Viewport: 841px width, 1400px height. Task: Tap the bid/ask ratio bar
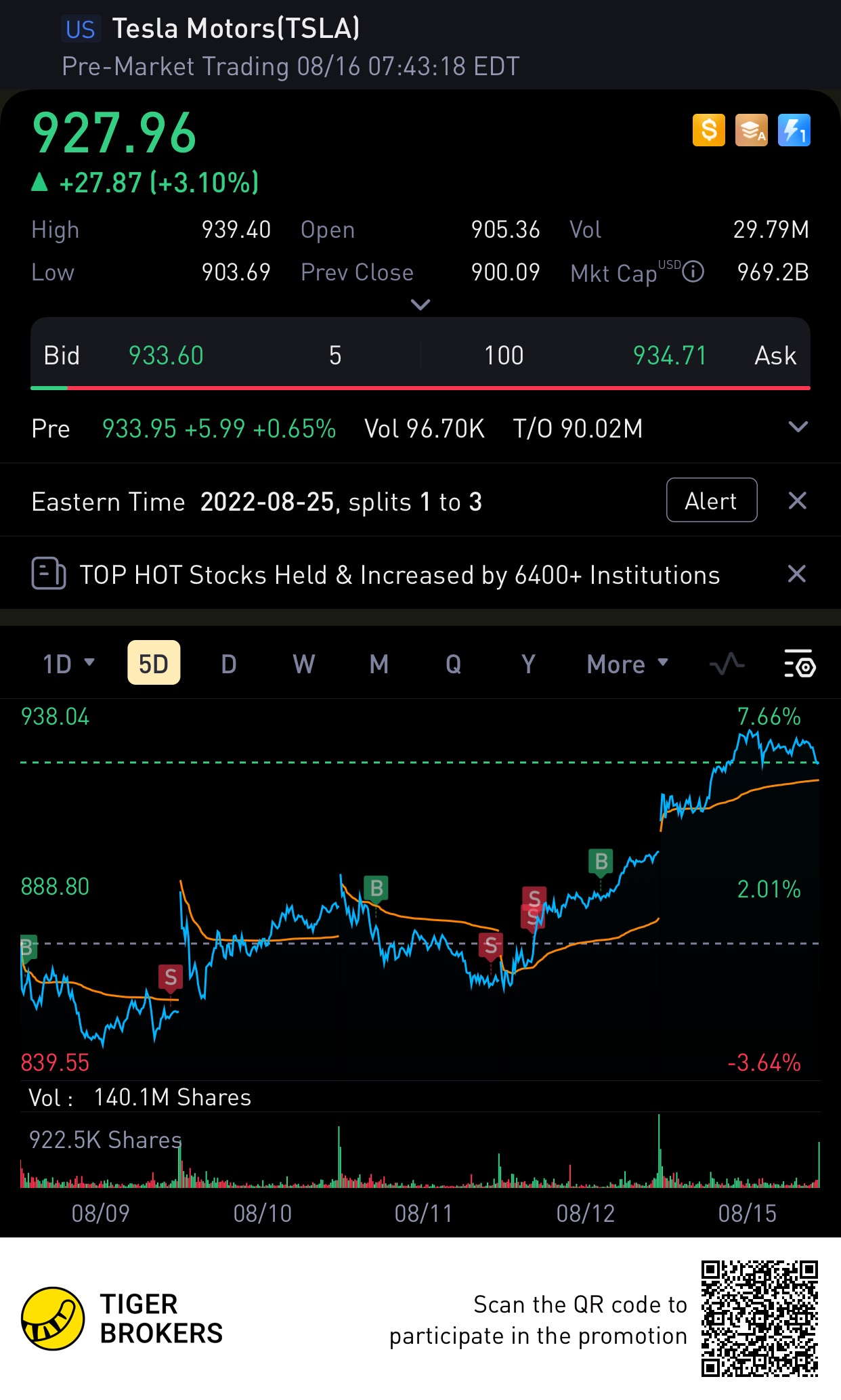[420, 387]
